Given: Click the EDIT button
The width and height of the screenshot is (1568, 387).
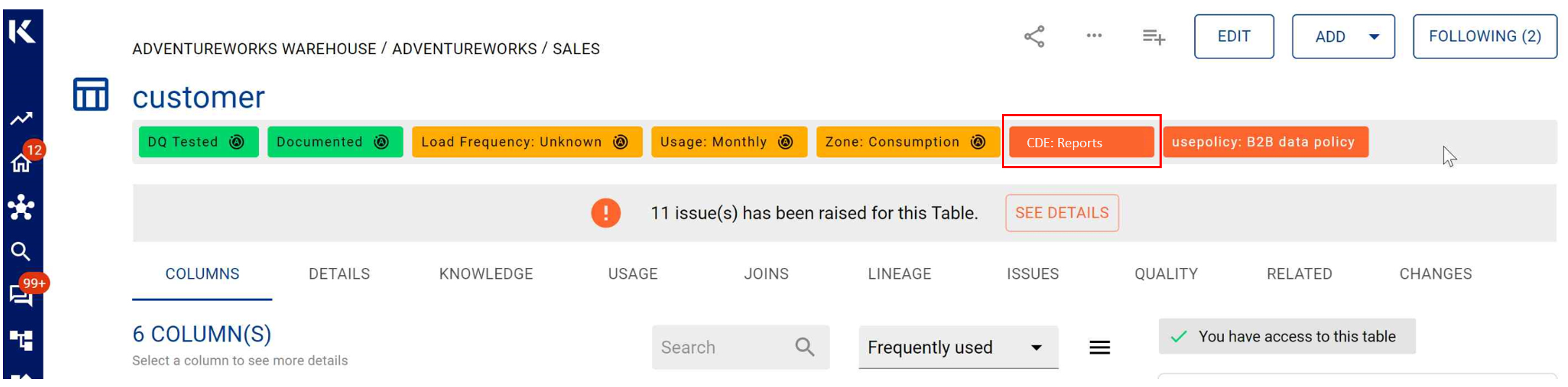Looking at the screenshot, I should [1233, 36].
